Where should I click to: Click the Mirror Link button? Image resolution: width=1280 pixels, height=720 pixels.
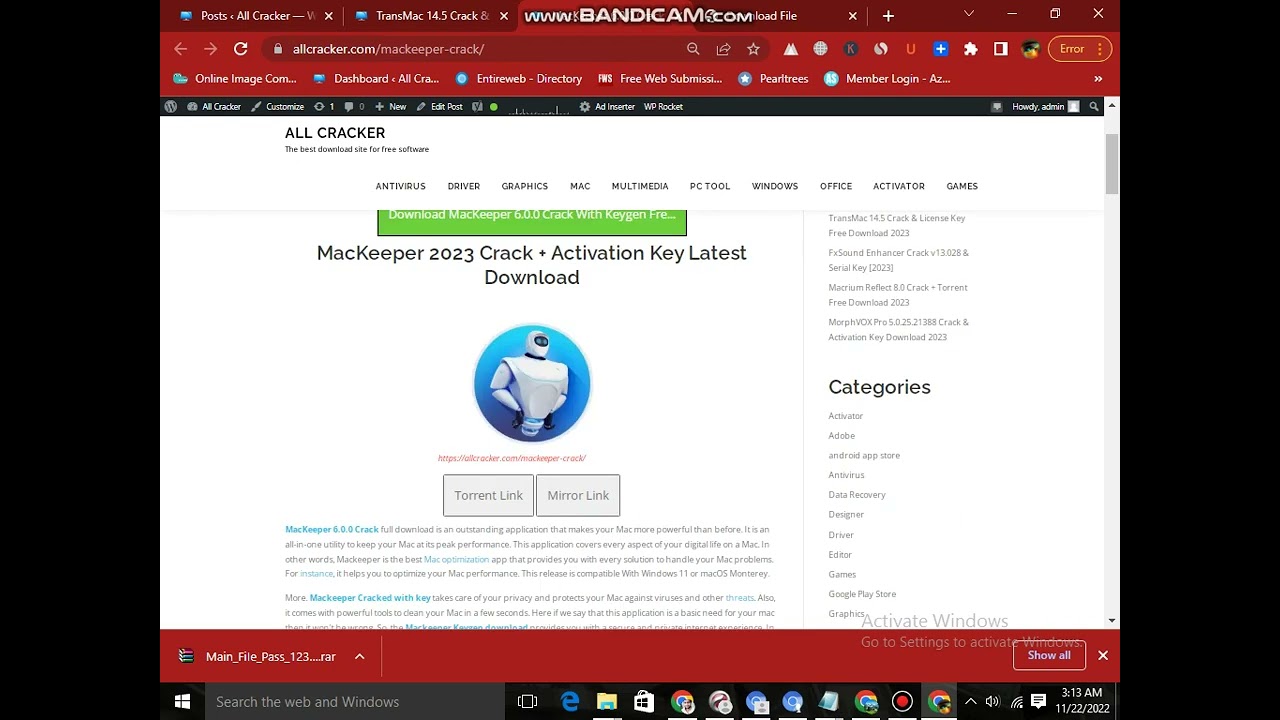pyautogui.click(x=578, y=495)
